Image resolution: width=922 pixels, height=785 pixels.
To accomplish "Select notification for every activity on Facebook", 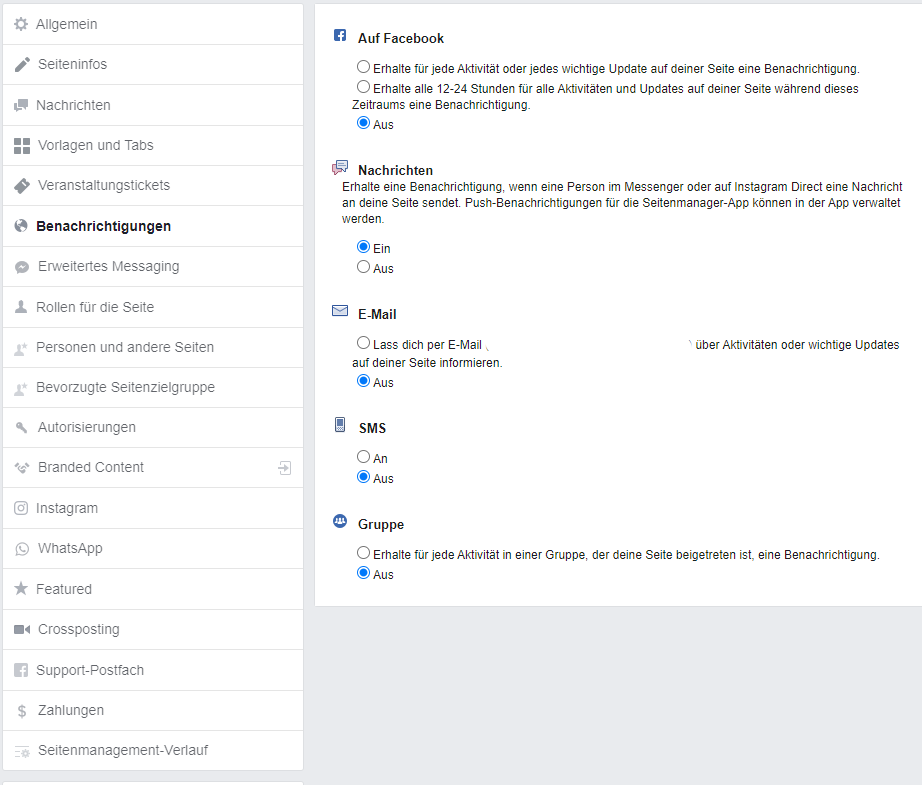I will (x=363, y=66).
